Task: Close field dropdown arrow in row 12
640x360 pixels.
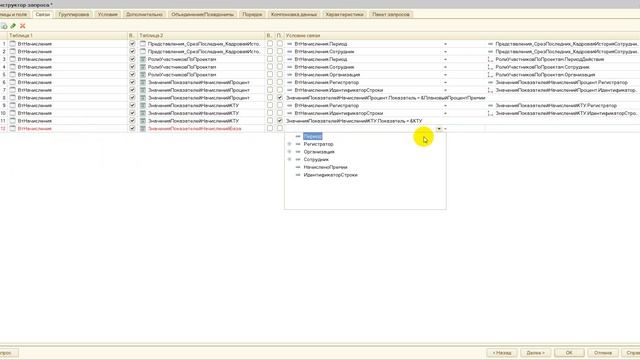Action: coord(439,129)
